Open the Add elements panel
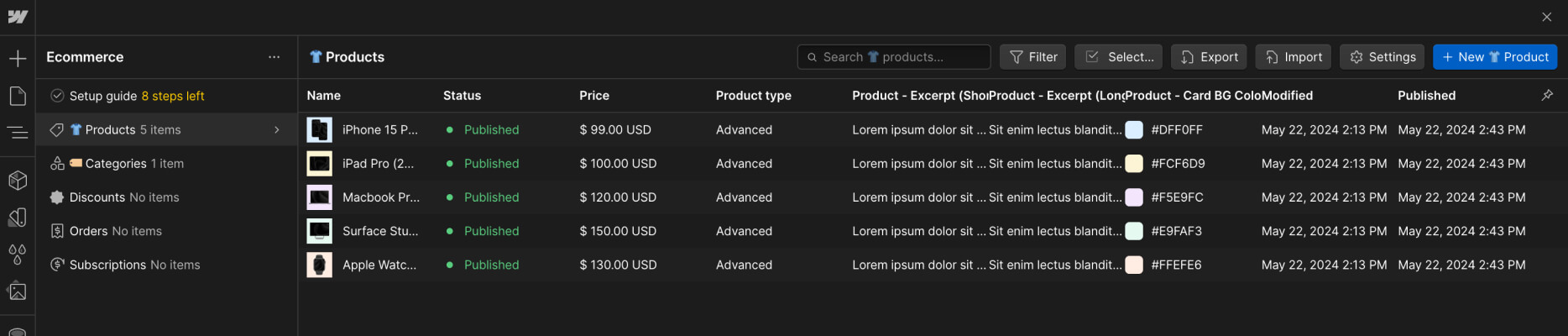This screenshot has height=336, width=1568. [18, 58]
